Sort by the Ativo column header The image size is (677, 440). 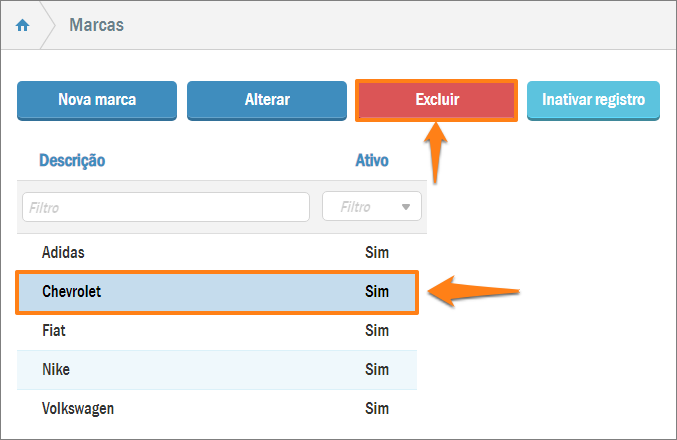tap(372, 160)
